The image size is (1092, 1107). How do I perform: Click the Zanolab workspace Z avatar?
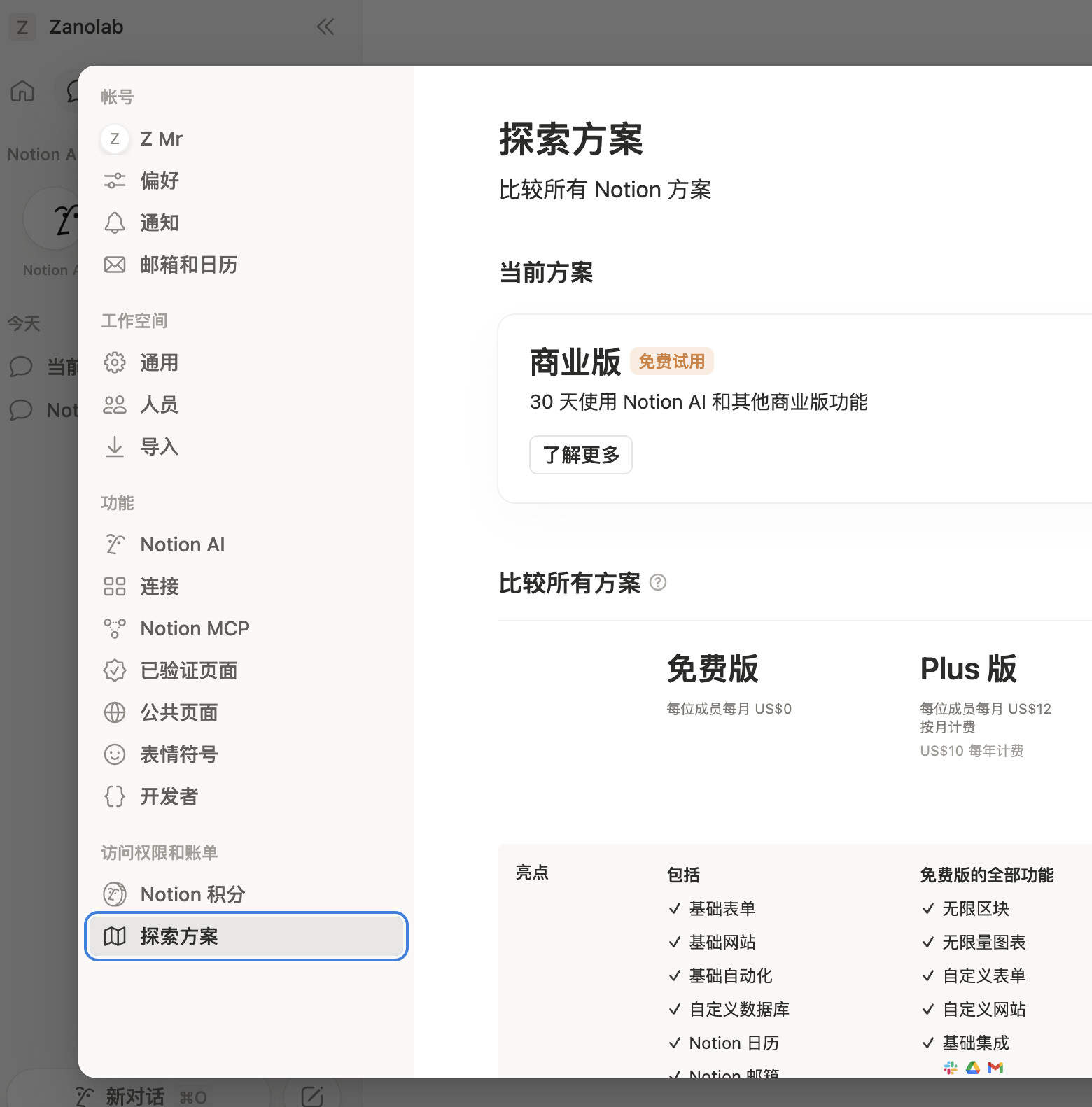tap(22, 27)
